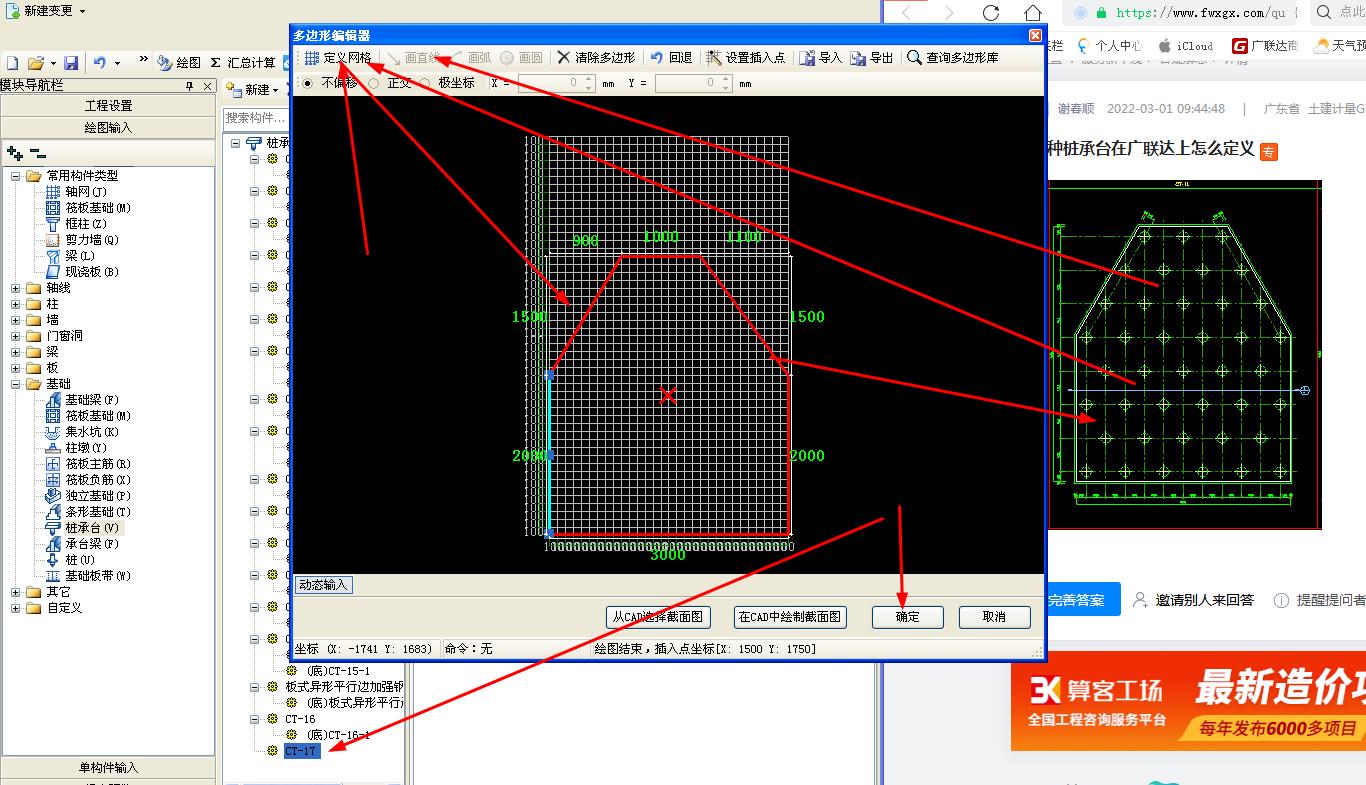
Task: Select CT-17 in component list
Action: [302, 751]
